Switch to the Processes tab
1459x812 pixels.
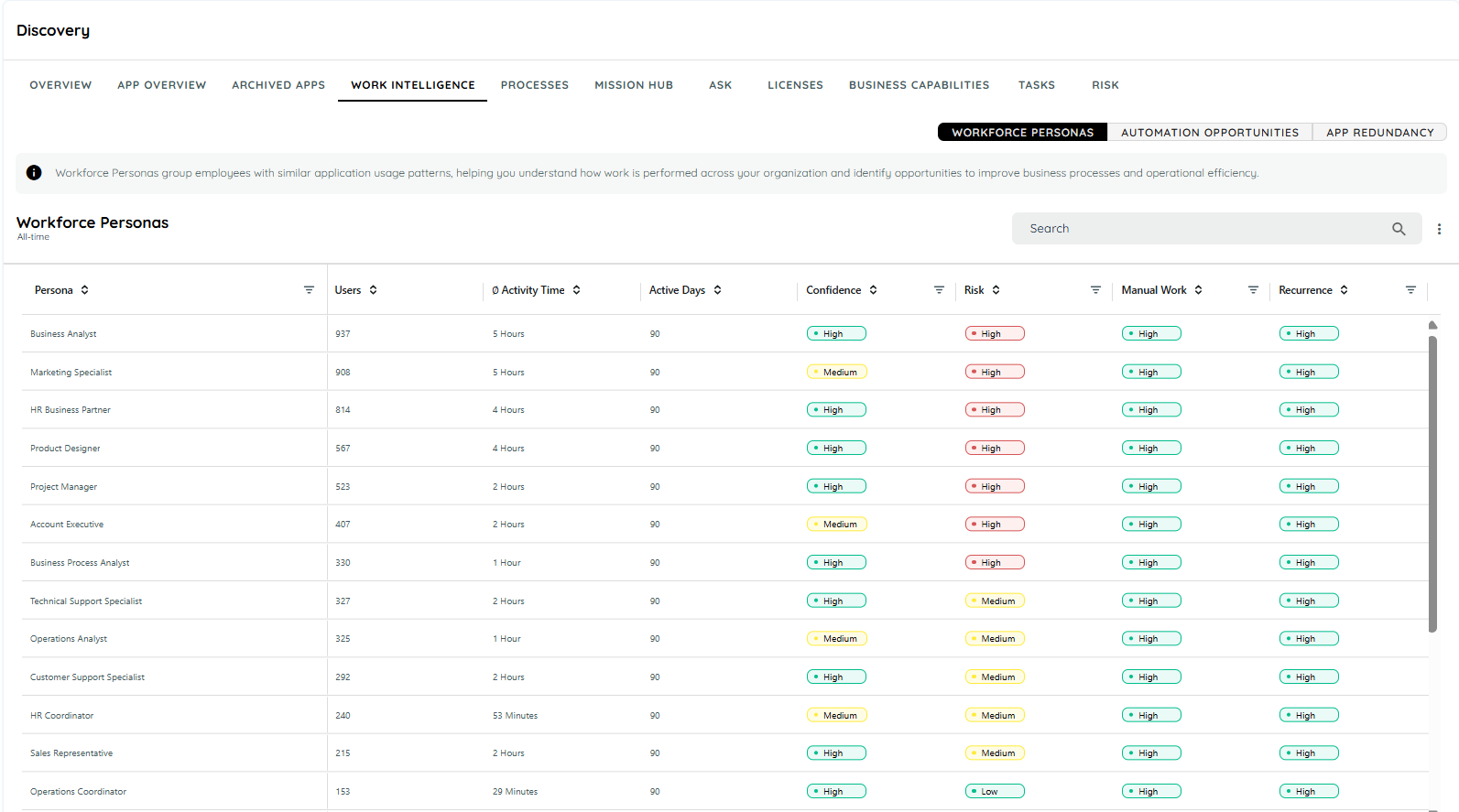[x=535, y=85]
